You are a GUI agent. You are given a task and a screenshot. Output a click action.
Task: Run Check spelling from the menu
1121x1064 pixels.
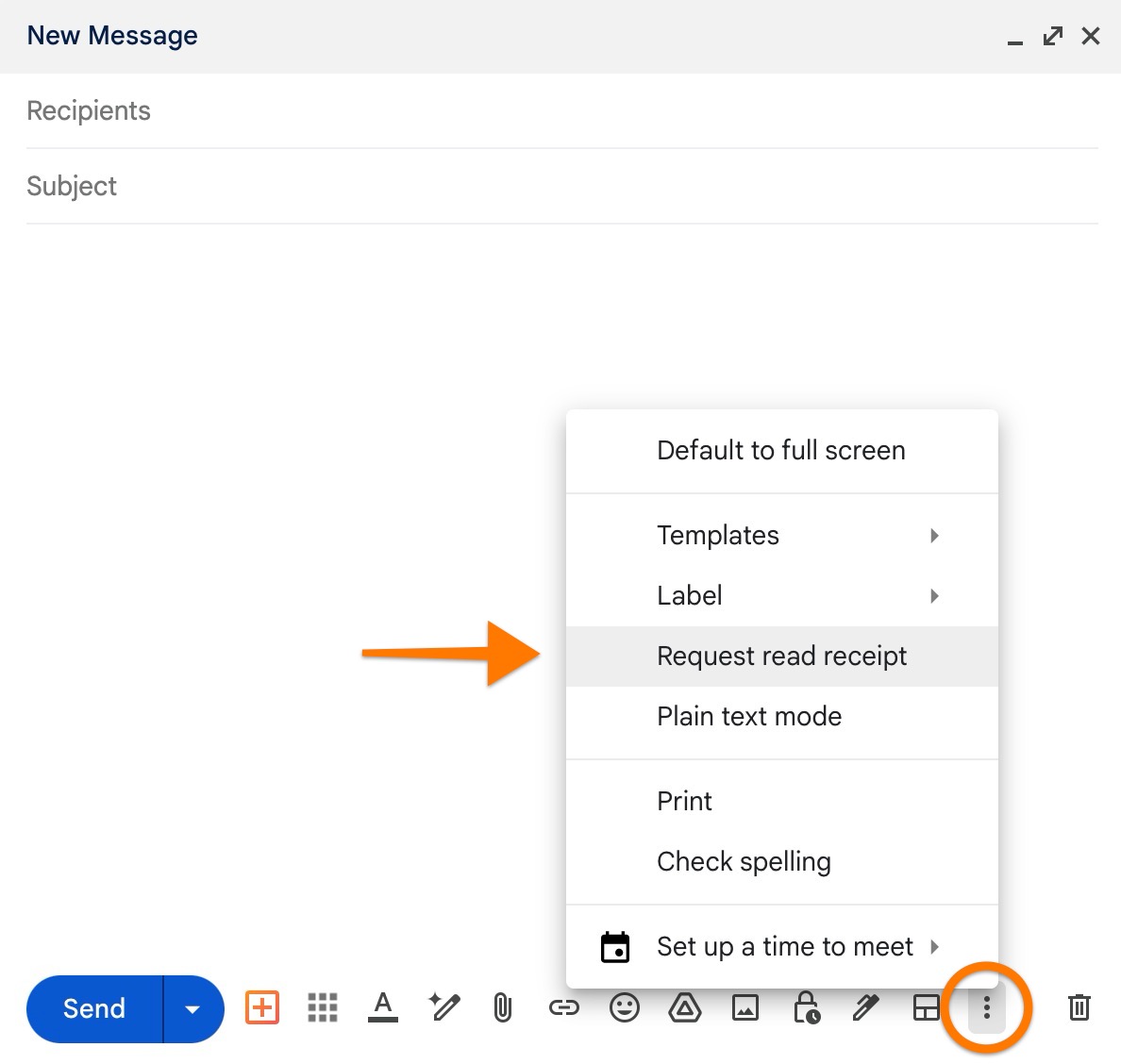click(744, 861)
